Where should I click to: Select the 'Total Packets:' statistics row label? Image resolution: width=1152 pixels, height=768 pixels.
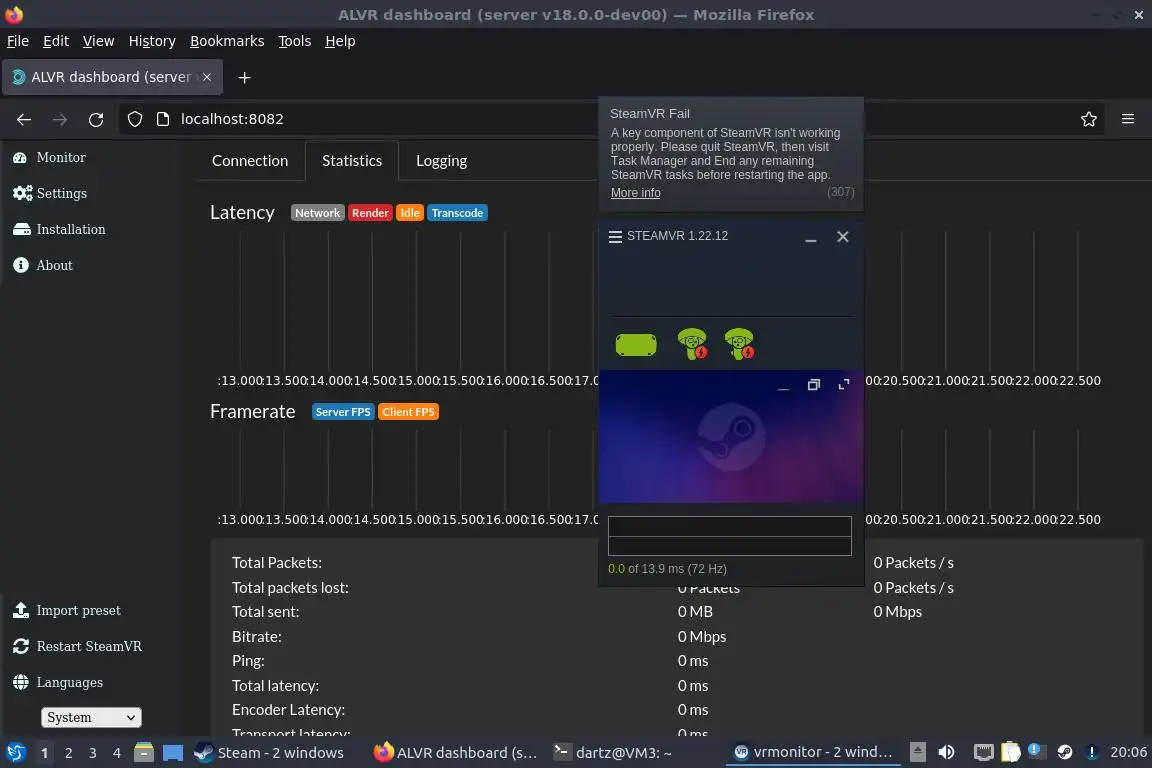point(277,563)
